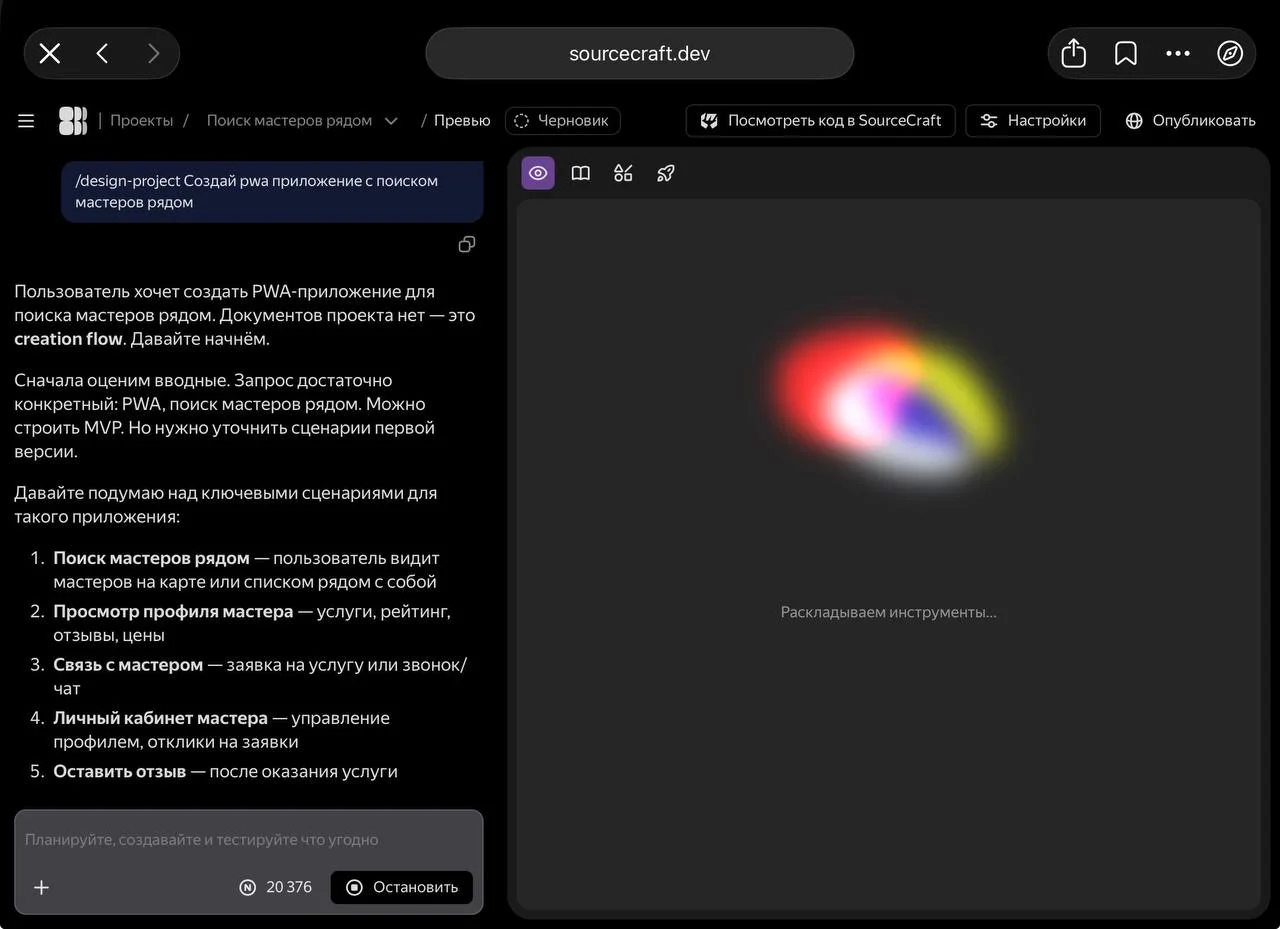Click the SourceCraft logo icon
1280x929 pixels.
click(73, 121)
